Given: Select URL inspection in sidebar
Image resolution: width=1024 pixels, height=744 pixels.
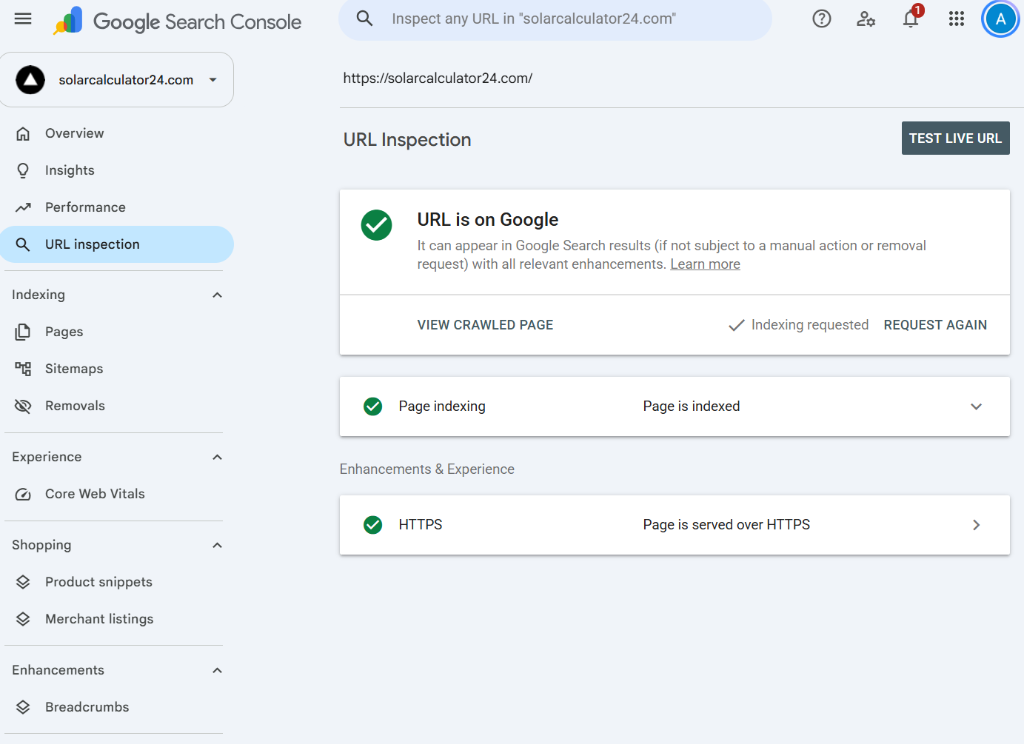Looking at the screenshot, I should coord(117,245).
